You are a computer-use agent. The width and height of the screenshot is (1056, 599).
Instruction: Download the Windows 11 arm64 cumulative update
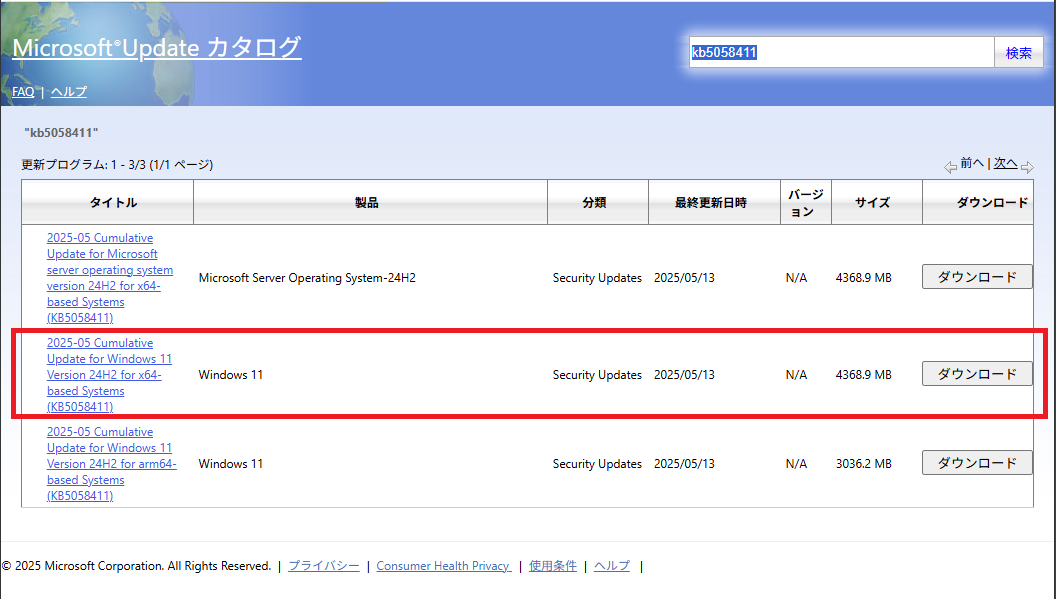click(977, 462)
